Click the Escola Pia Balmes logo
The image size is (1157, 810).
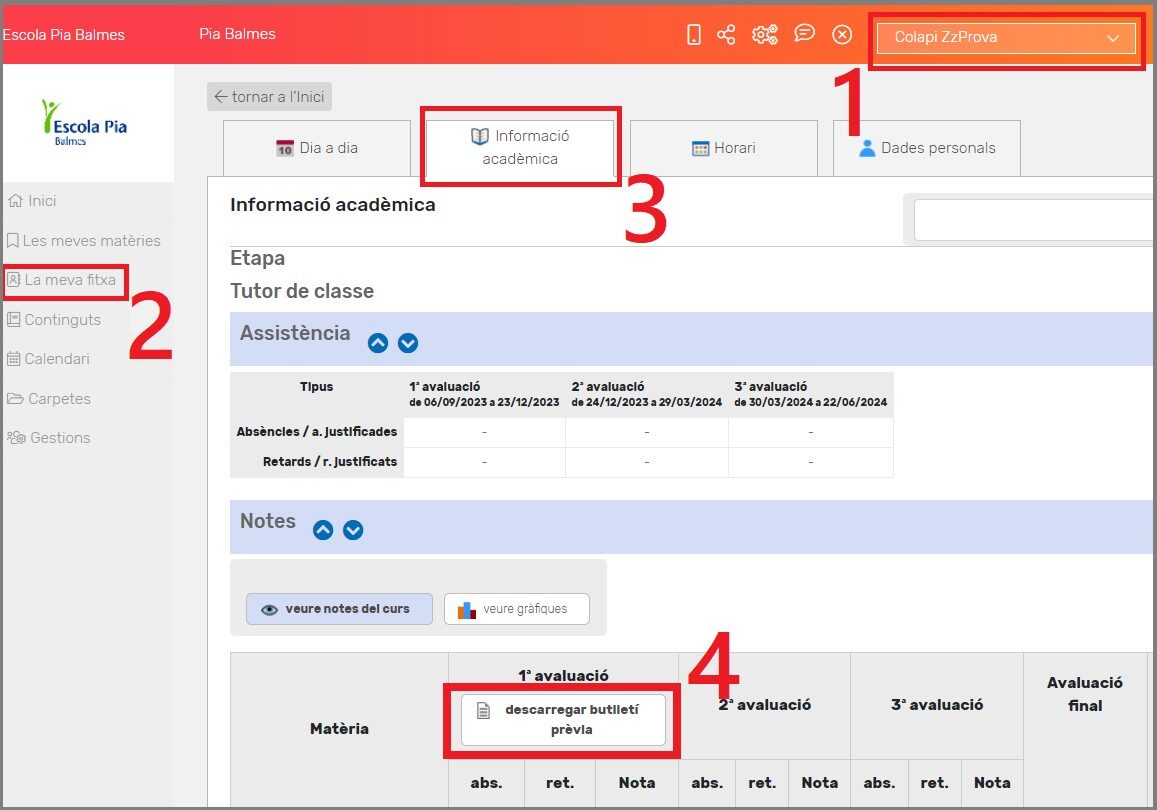[85, 122]
